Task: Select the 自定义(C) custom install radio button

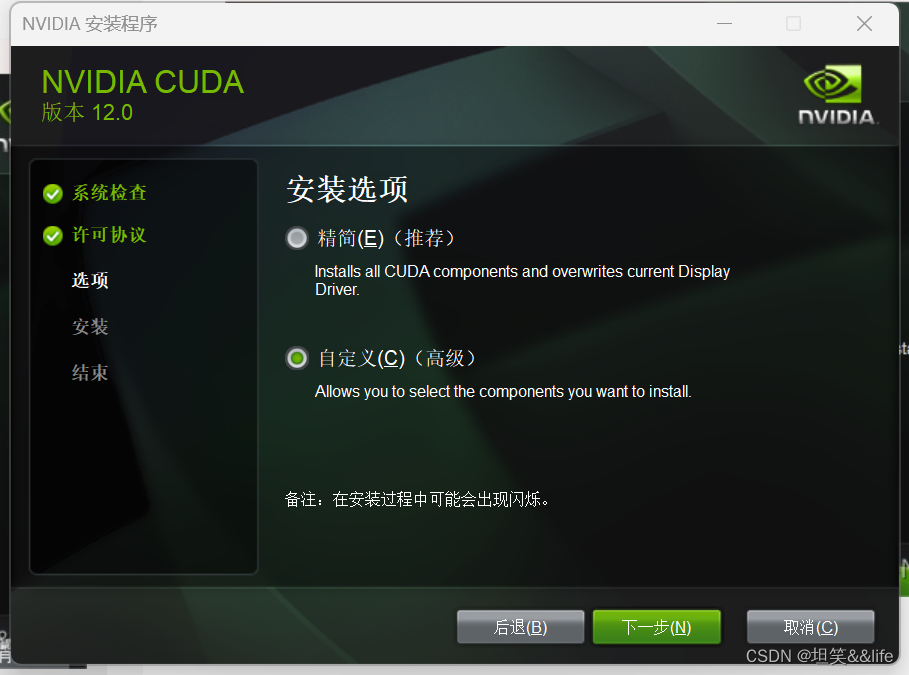Action: click(297, 358)
